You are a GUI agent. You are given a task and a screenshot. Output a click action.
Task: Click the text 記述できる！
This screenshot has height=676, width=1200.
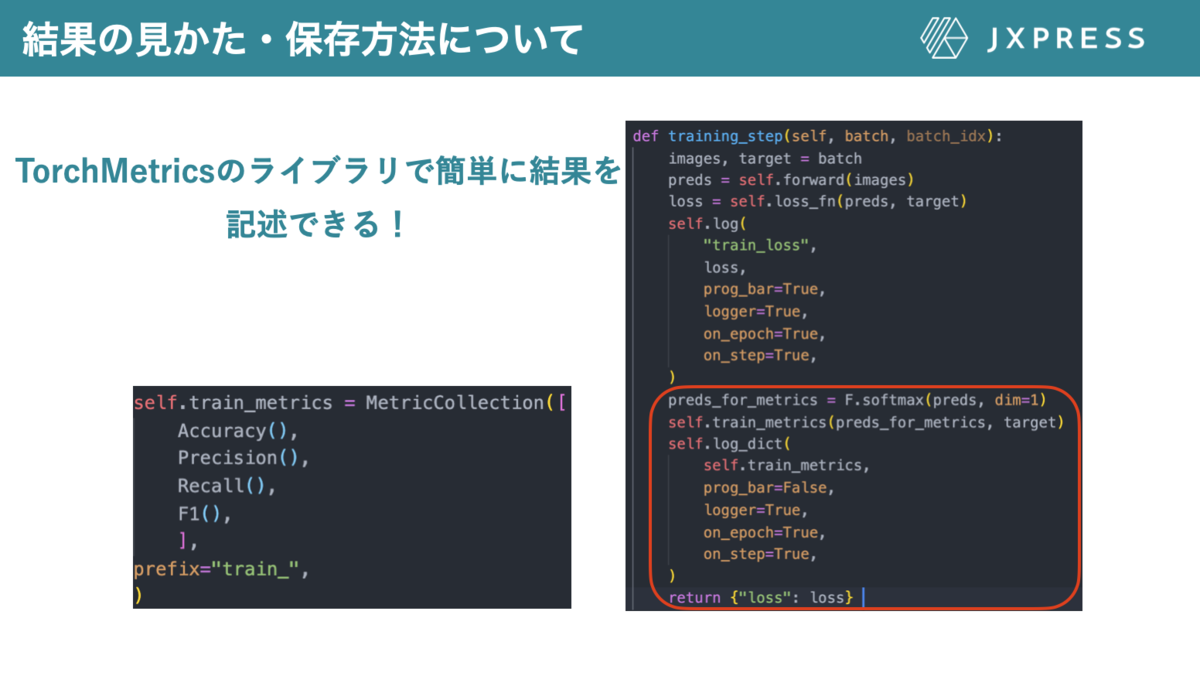pyautogui.click(x=317, y=224)
